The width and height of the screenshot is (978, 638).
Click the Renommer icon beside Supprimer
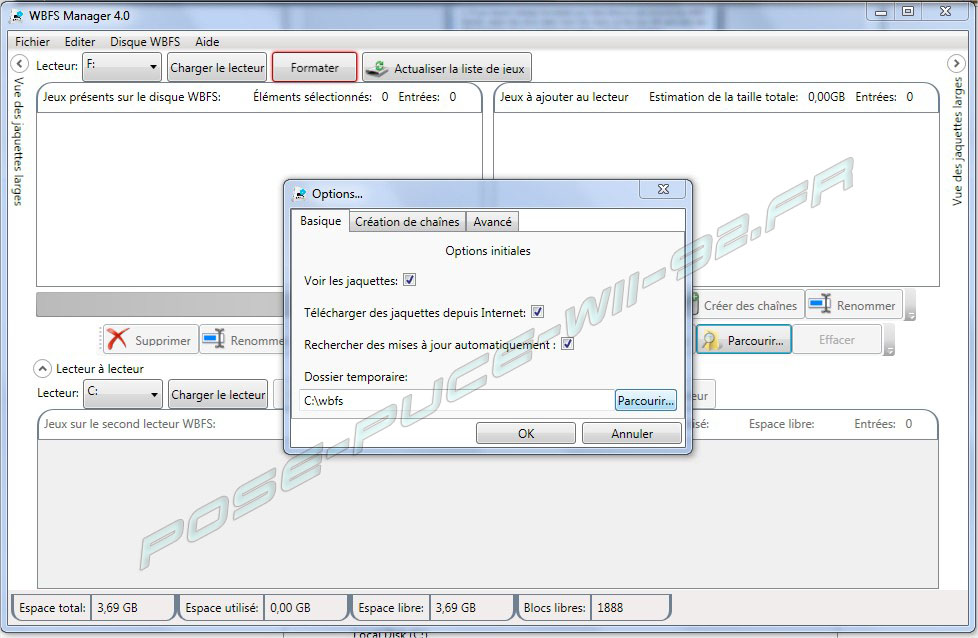[213, 339]
